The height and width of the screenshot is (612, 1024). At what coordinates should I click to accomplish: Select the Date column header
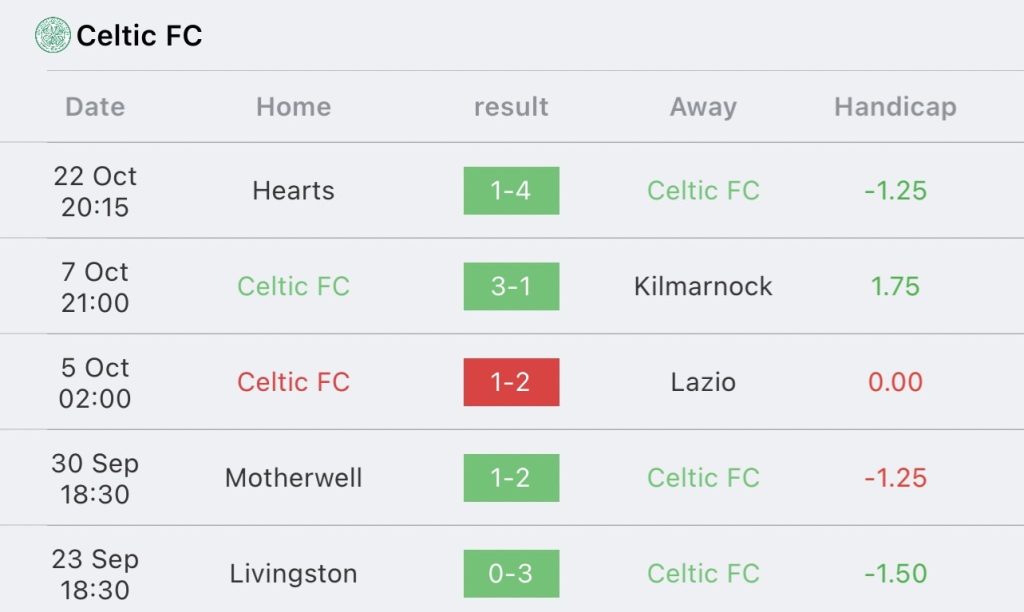(95, 106)
